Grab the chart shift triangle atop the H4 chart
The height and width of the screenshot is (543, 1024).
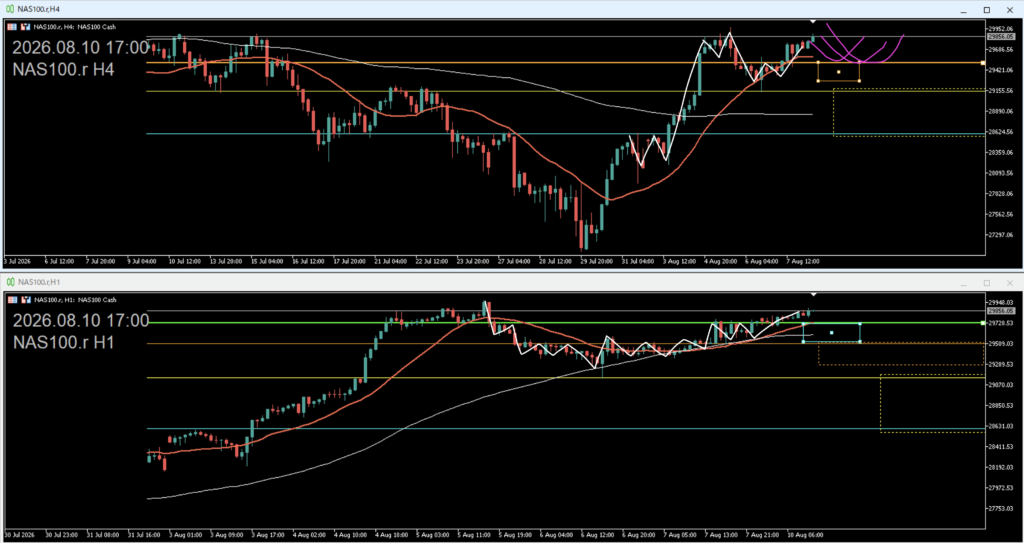pyautogui.click(x=813, y=23)
